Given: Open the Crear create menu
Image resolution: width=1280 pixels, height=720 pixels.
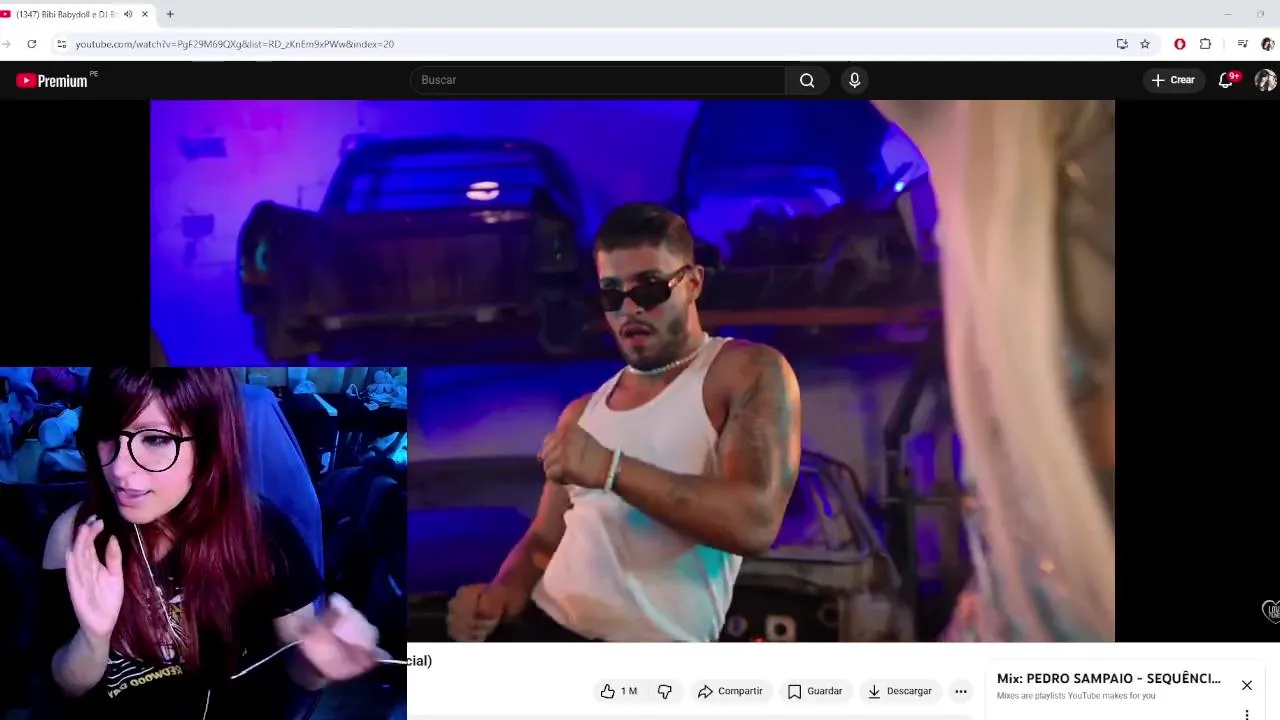Looking at the screenshot, I should pos(1174,80).
